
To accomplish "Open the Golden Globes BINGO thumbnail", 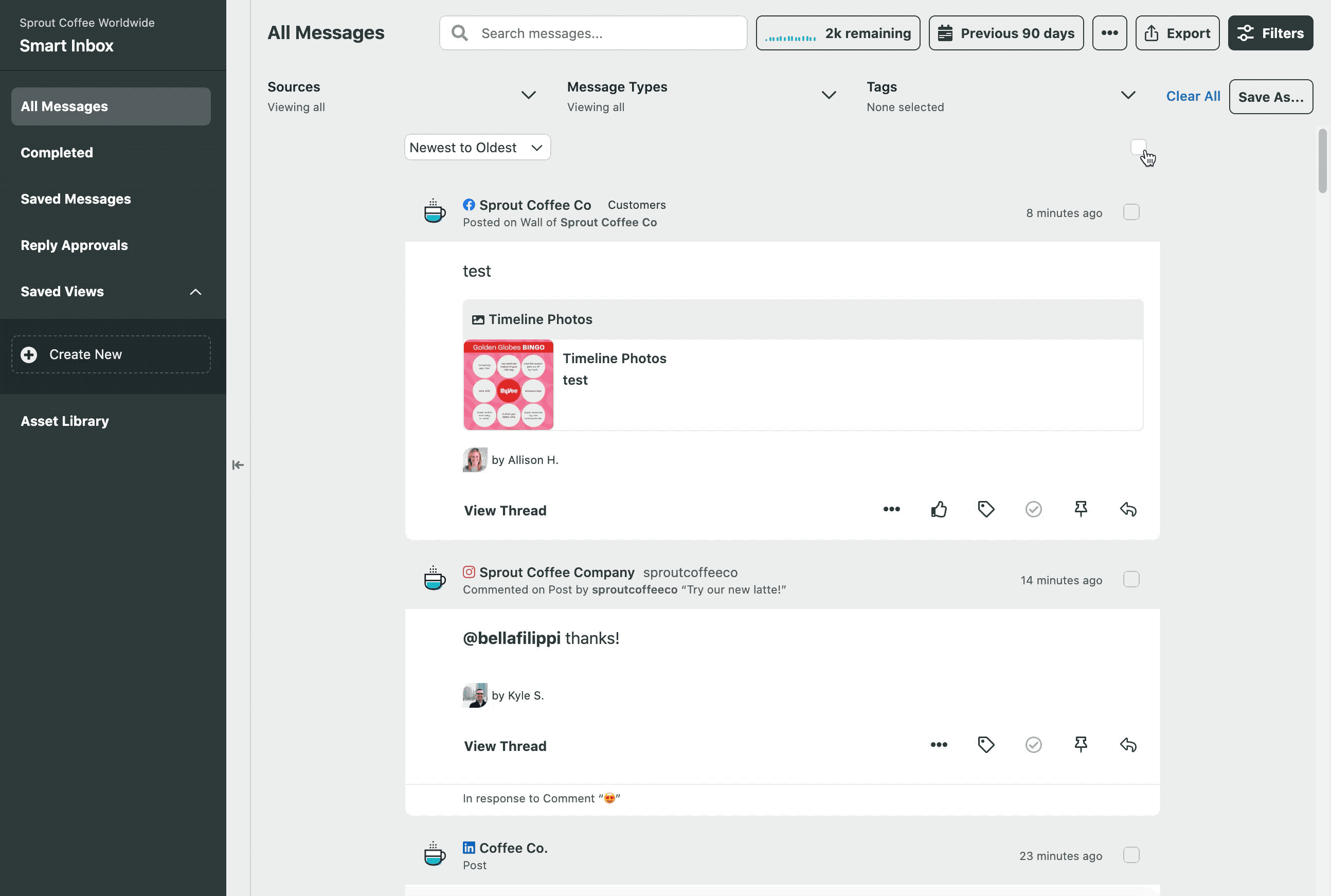I will tap(509, 385).
